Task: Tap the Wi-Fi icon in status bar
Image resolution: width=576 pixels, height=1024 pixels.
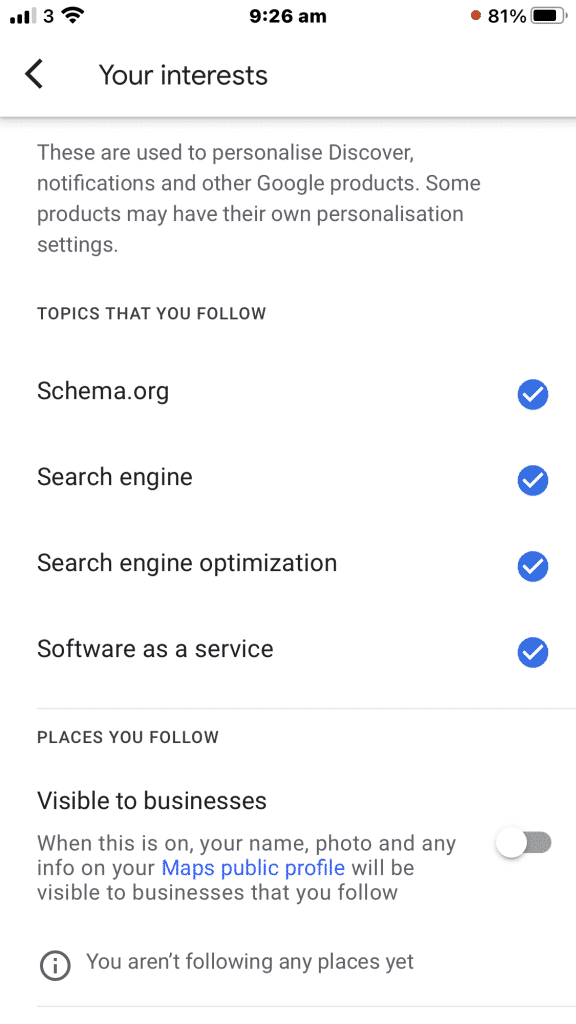Action: click(x=74, y=16)
